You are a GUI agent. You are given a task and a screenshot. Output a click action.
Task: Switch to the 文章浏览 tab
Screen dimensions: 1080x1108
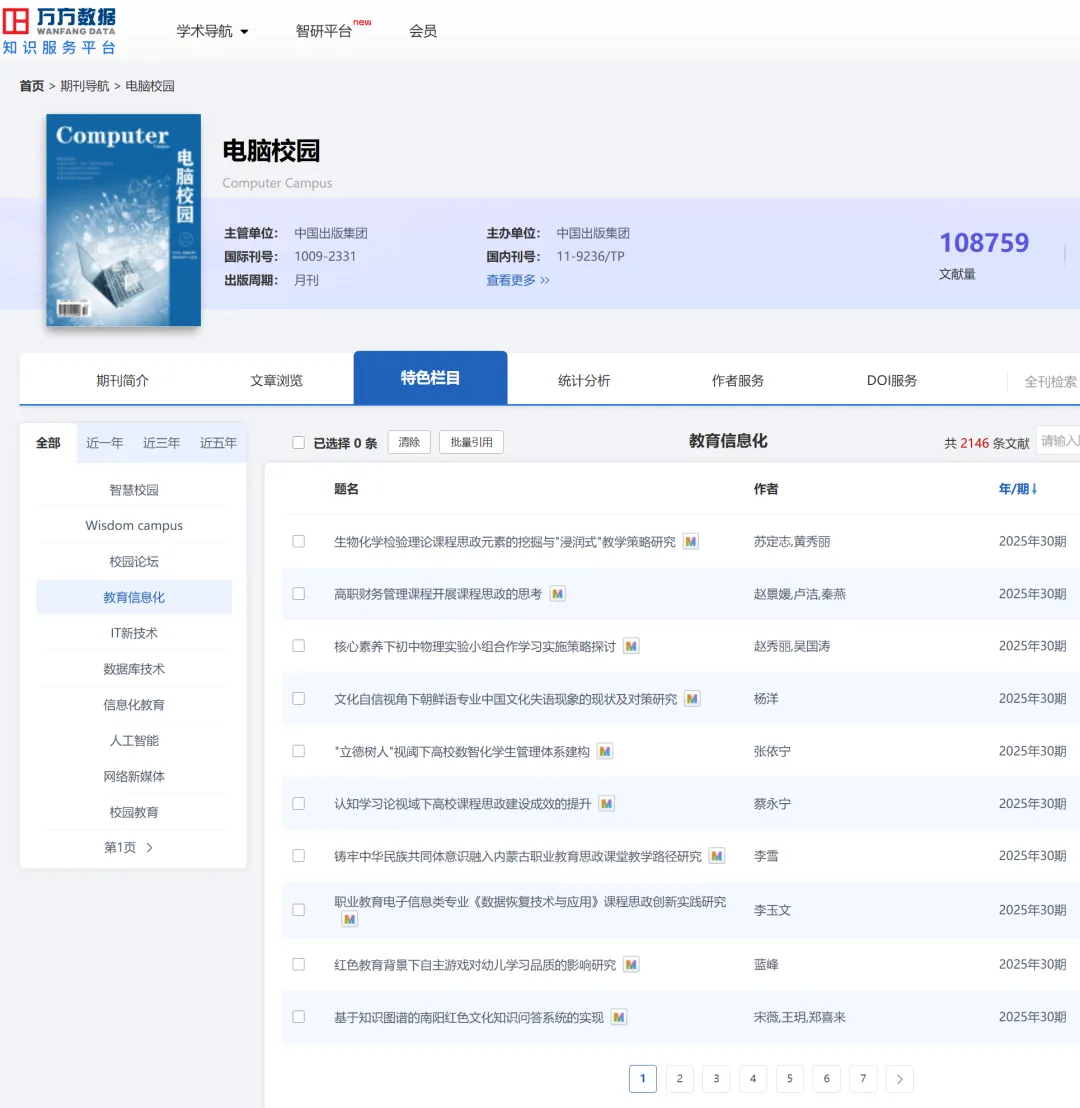click(x=276, y=380)
